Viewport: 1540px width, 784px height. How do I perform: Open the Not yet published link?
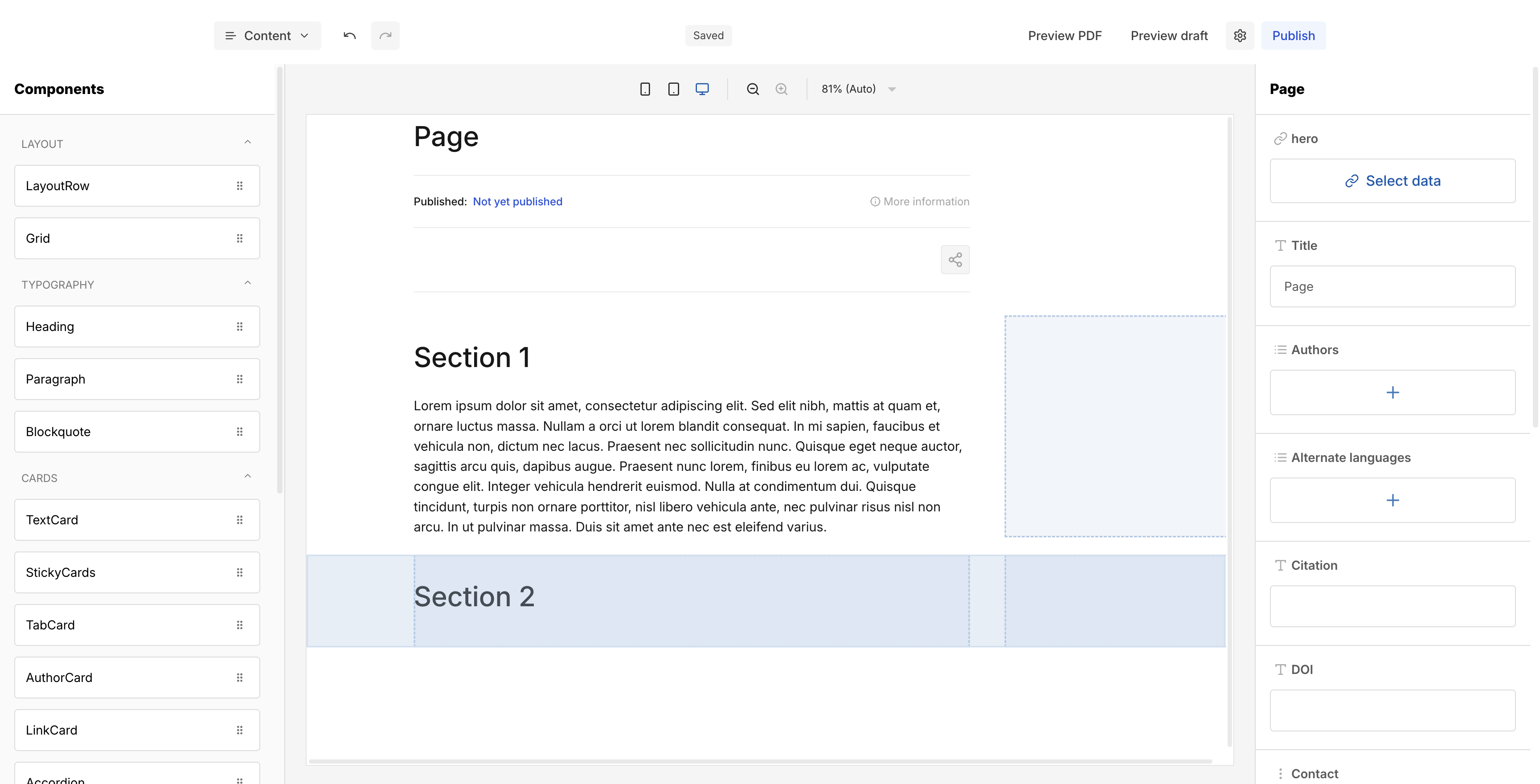[x=517, y=201]
